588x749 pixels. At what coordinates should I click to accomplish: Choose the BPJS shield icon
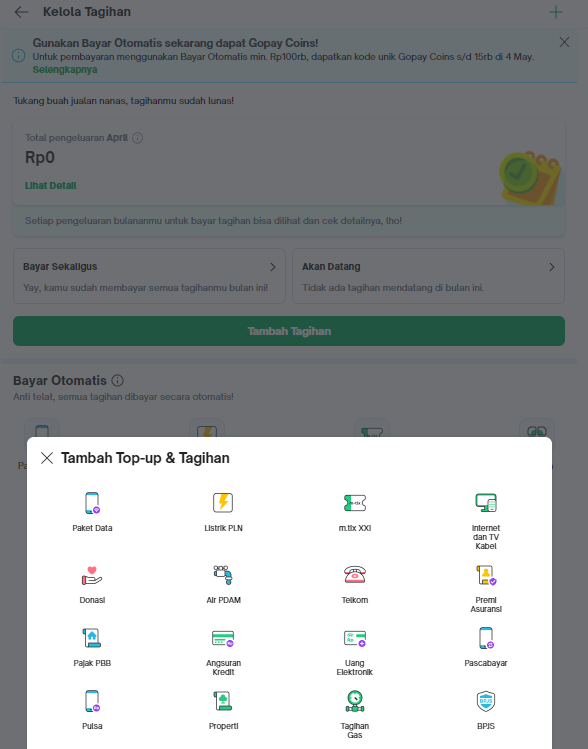tap(486, 701)
